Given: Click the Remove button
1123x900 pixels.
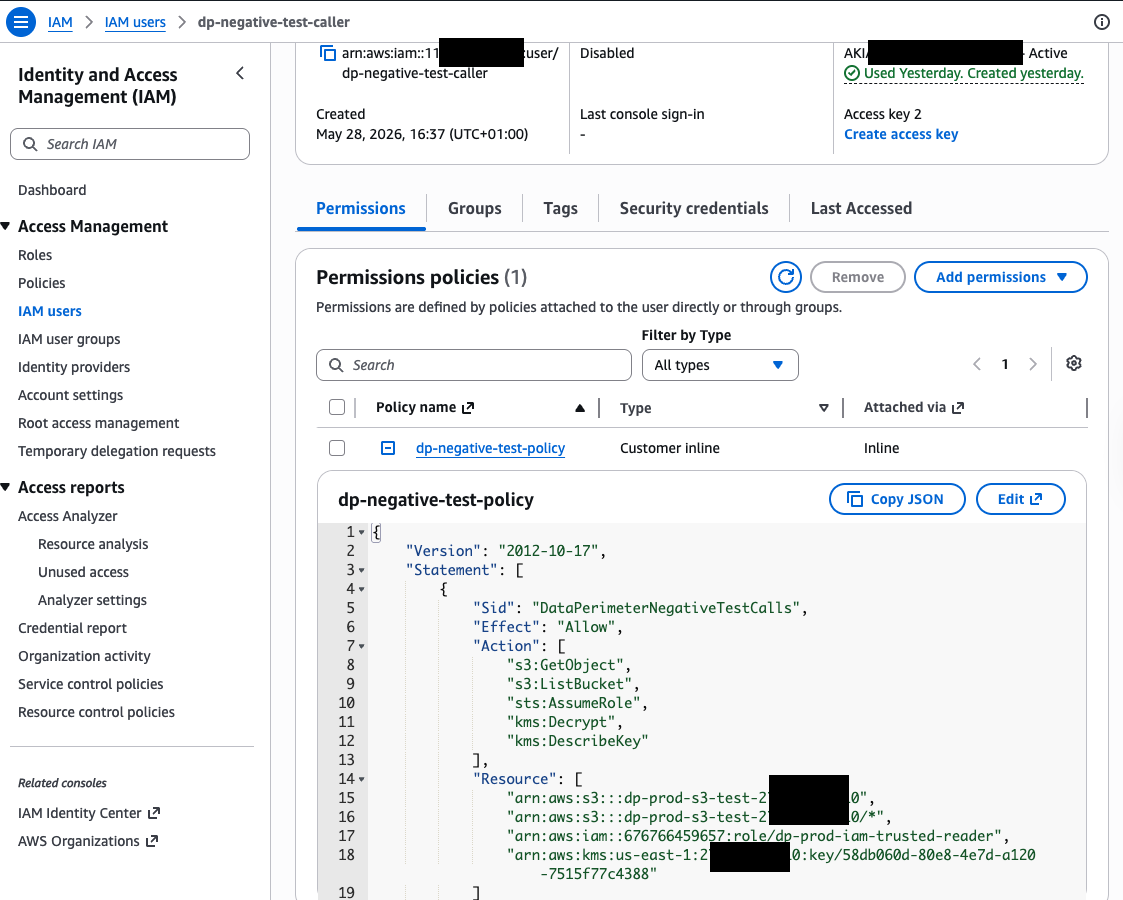Looking at the screenshot, I should coord(857,277).
